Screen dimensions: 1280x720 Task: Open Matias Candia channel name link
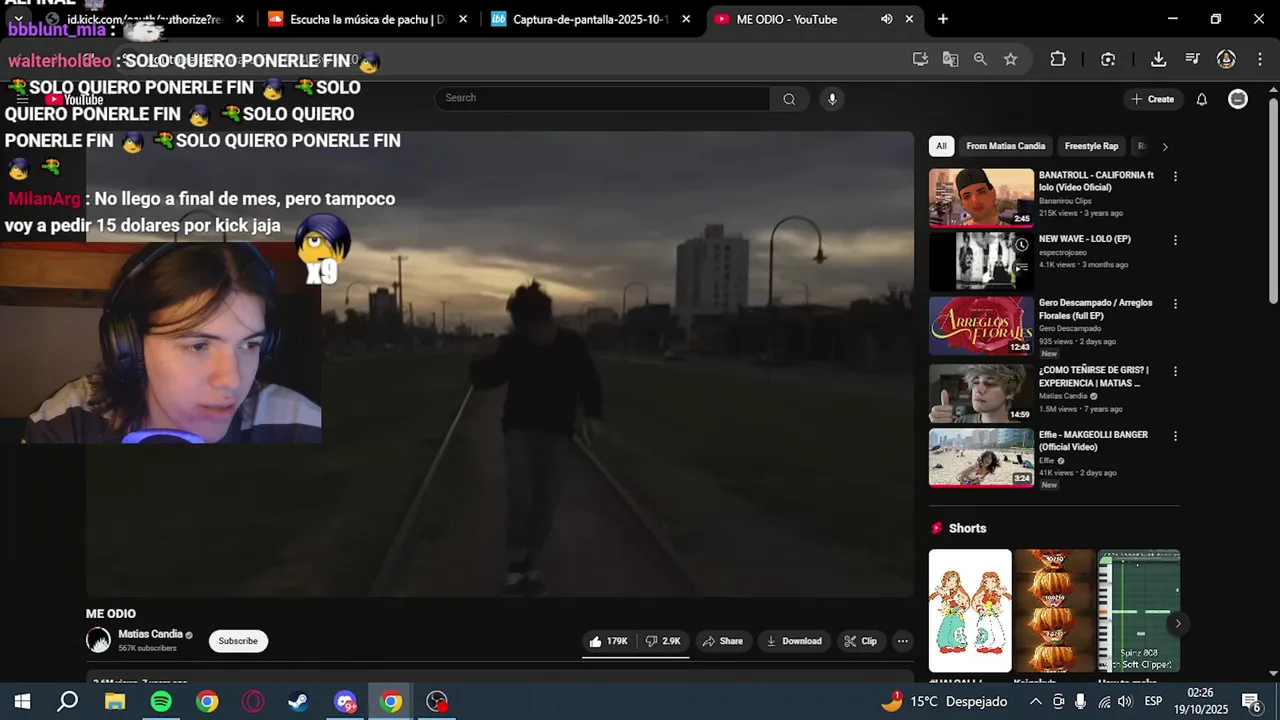[x=150, y=634]
